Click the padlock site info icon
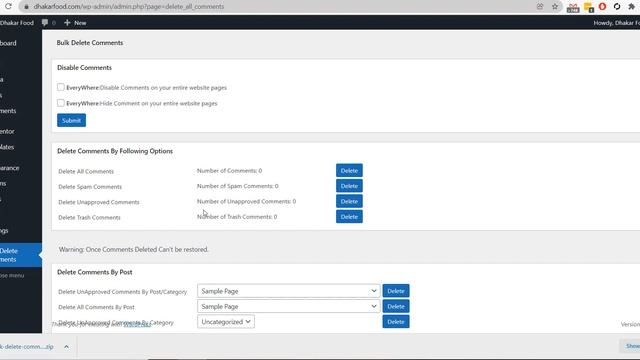 [27, 7]
